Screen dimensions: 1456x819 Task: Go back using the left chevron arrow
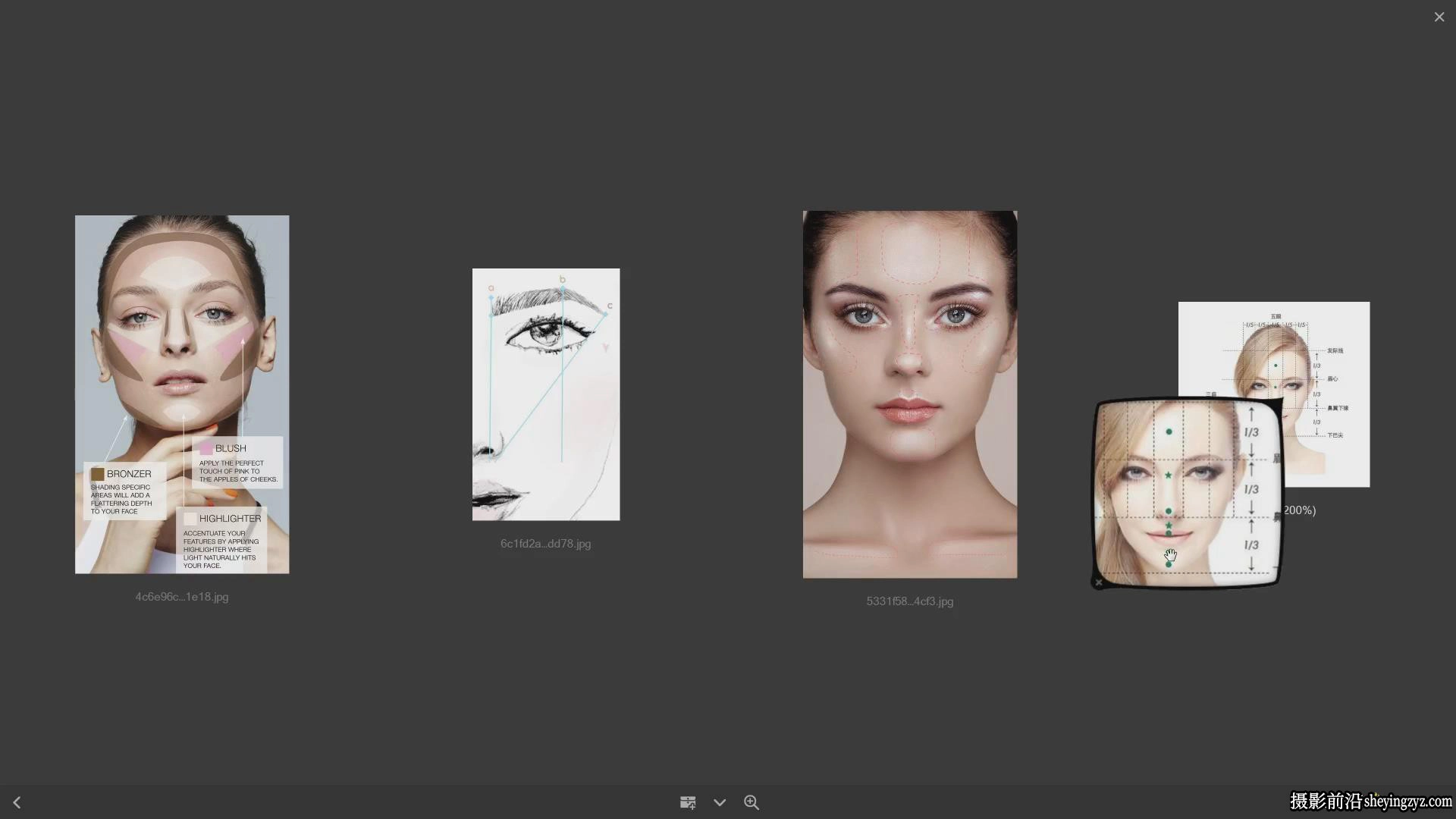17,802
